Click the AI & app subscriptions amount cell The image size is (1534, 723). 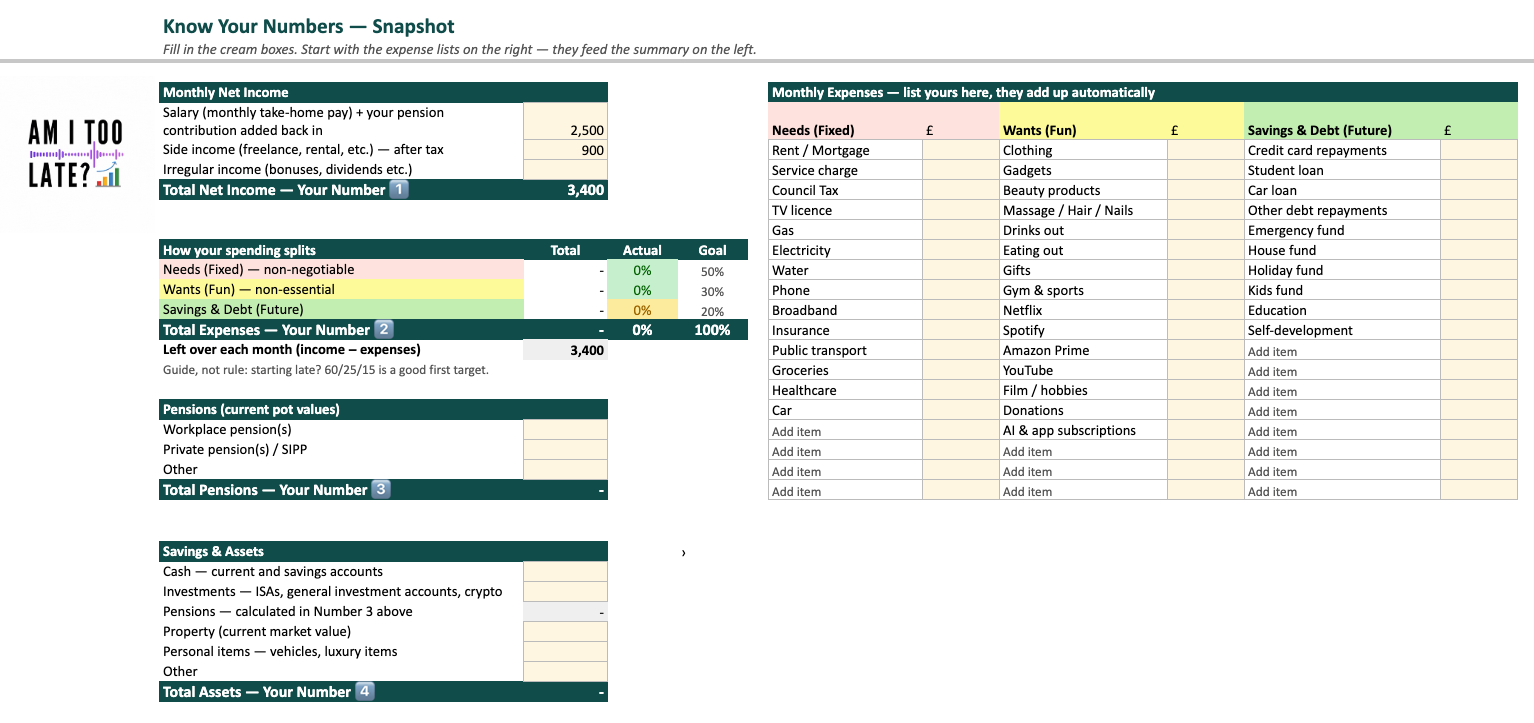click(1205, 430)
